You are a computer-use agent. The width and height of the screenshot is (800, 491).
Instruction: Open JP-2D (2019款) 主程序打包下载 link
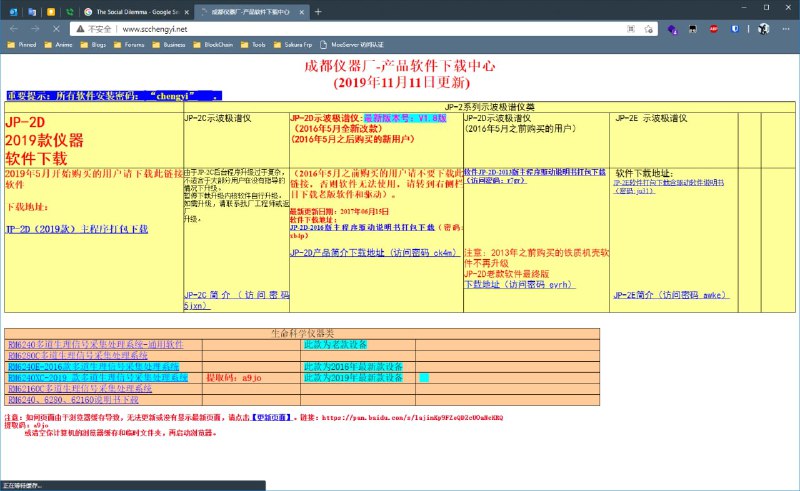click(x=77, y=229)
